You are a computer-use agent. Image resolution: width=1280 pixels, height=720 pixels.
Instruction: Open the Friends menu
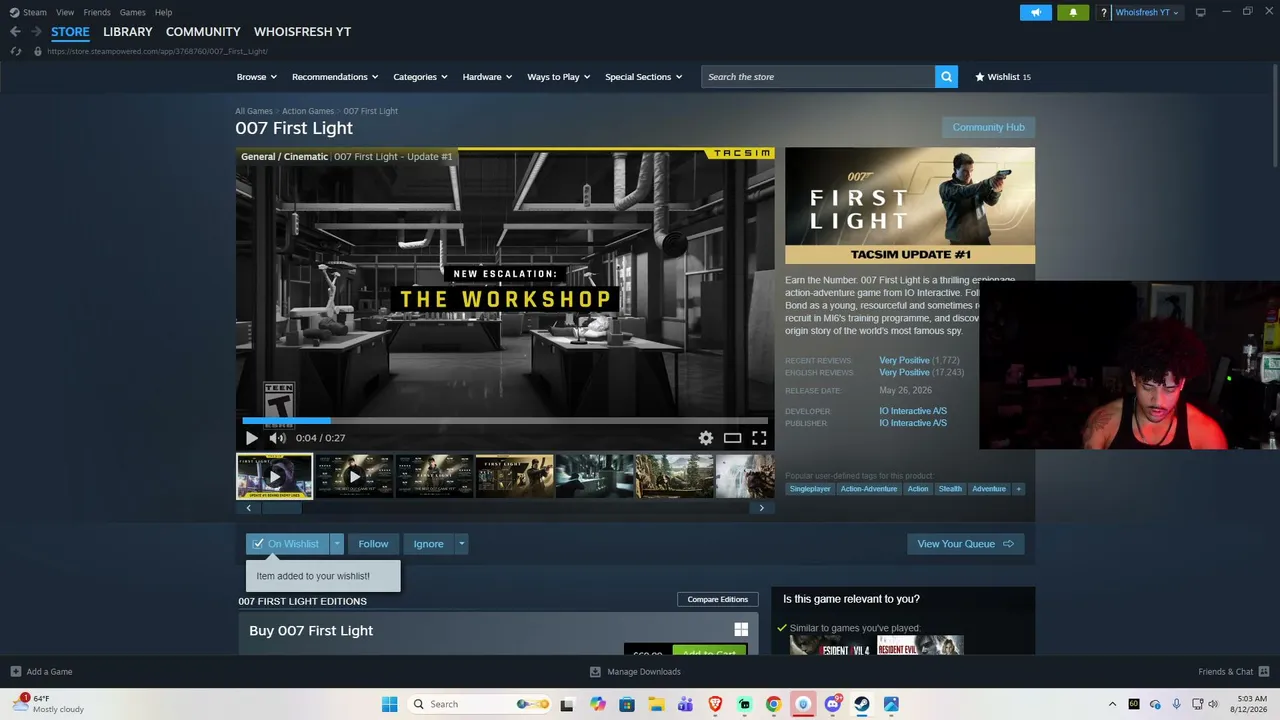point(97,12)
